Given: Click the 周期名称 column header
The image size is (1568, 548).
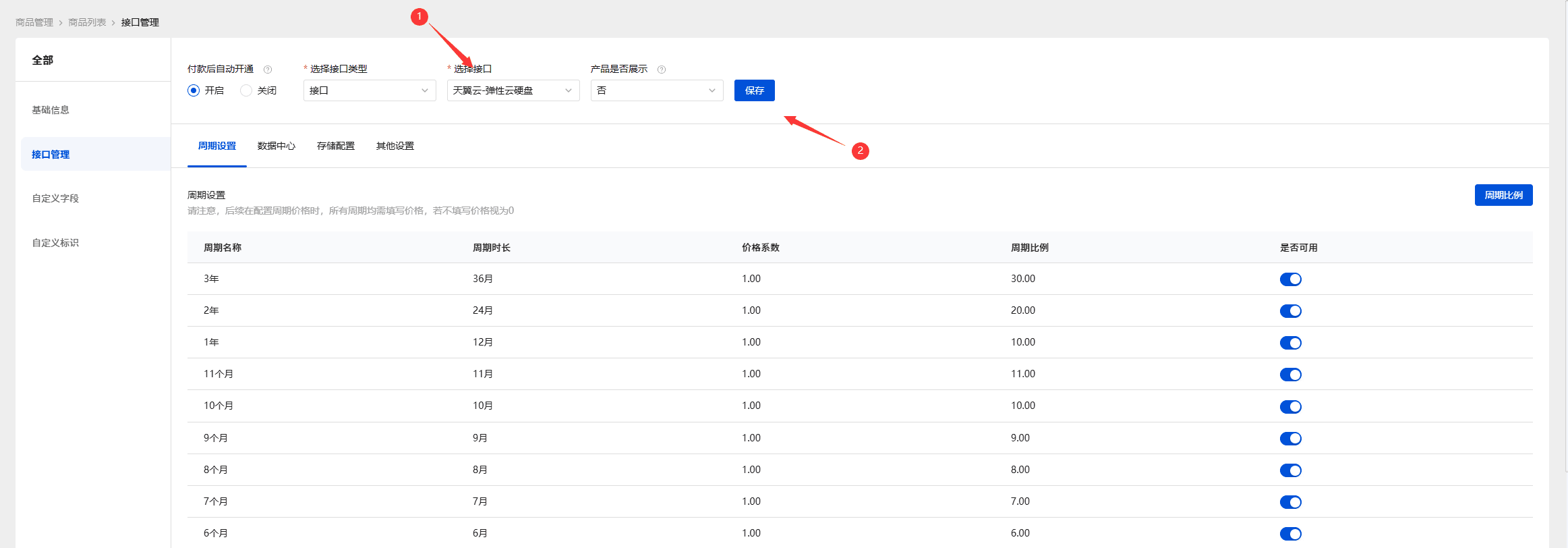Looking at the screenshot, I should [x=223, y=248].
